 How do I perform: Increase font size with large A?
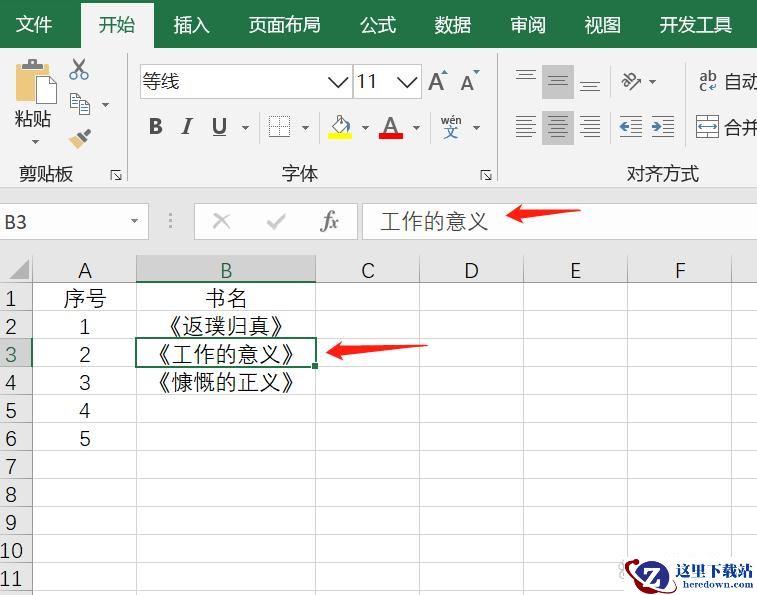point(438,81)
